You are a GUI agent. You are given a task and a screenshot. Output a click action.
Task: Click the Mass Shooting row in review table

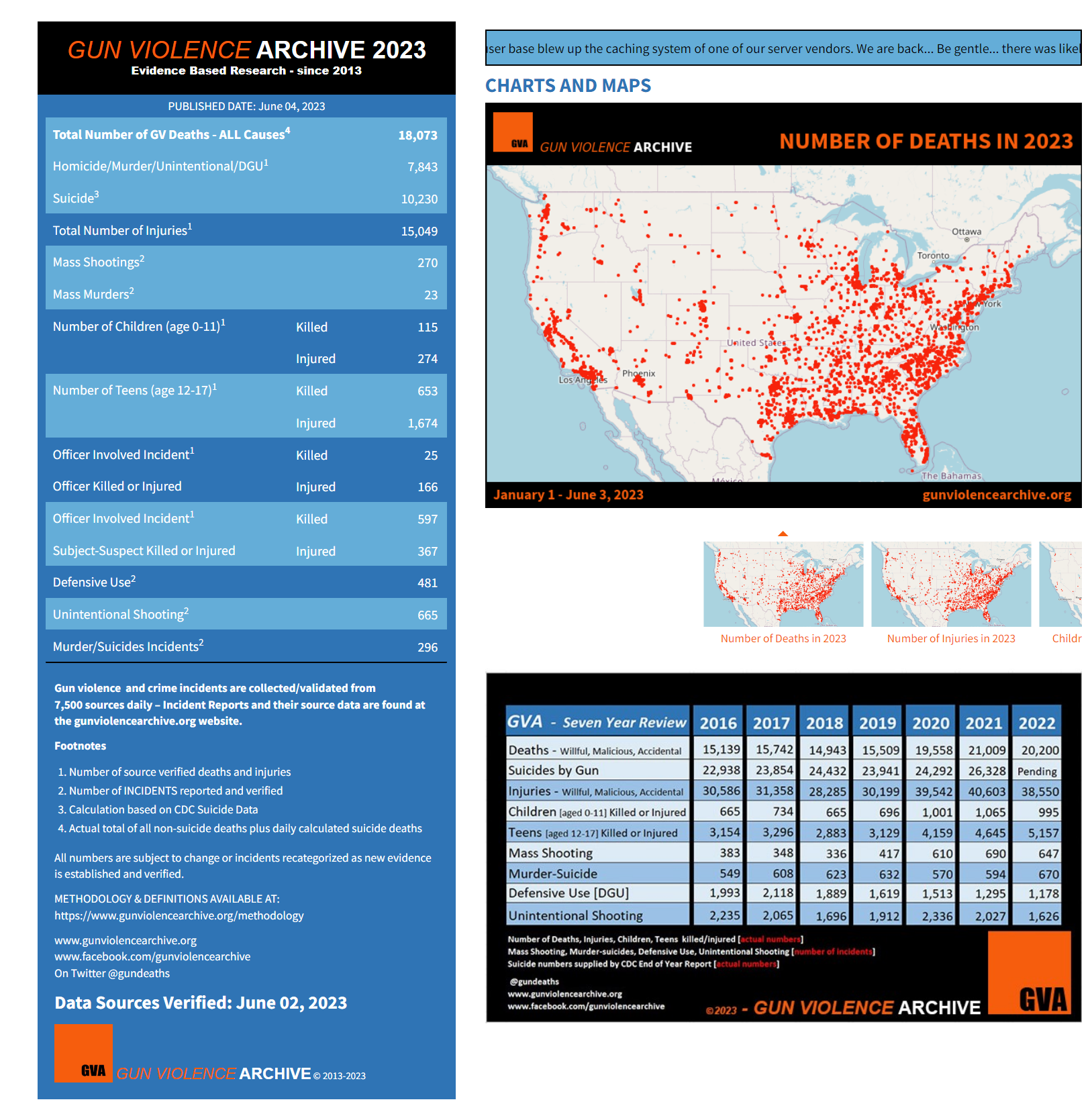[783, 853]
